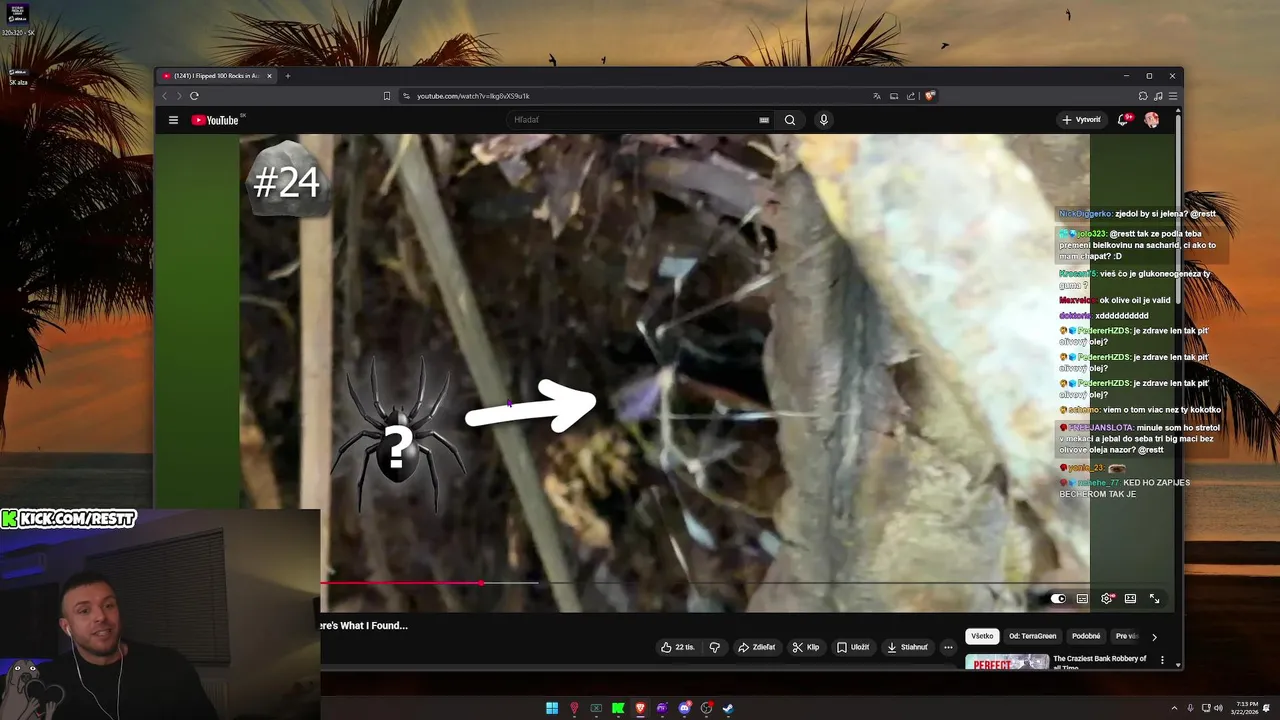The height and width of the screenshot is (720, 1280).
Task: Expand more filter chips with right chevron
Action: click(1154, 637)
